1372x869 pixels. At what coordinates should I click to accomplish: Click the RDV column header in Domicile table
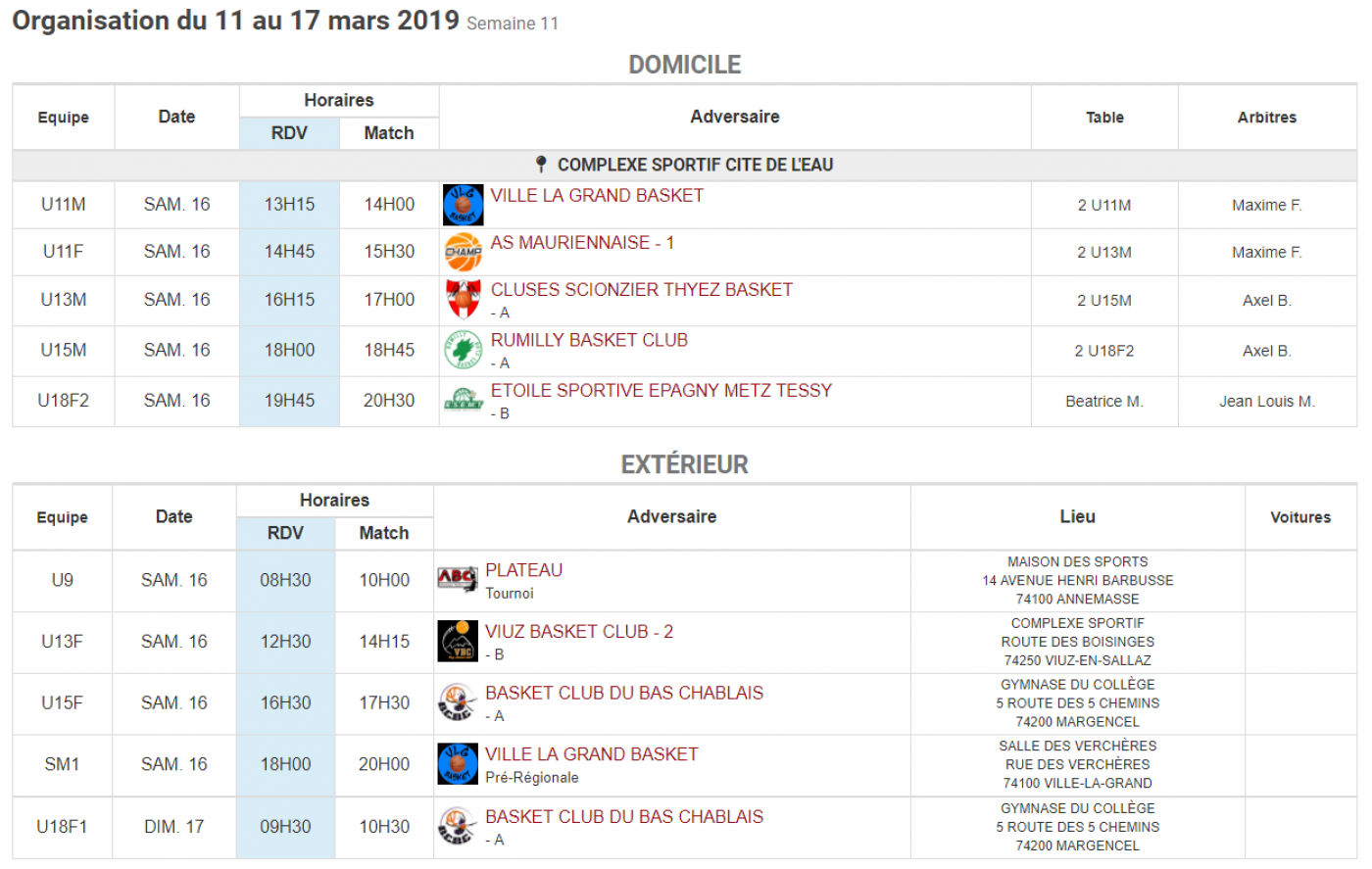(x=289, y=133)
